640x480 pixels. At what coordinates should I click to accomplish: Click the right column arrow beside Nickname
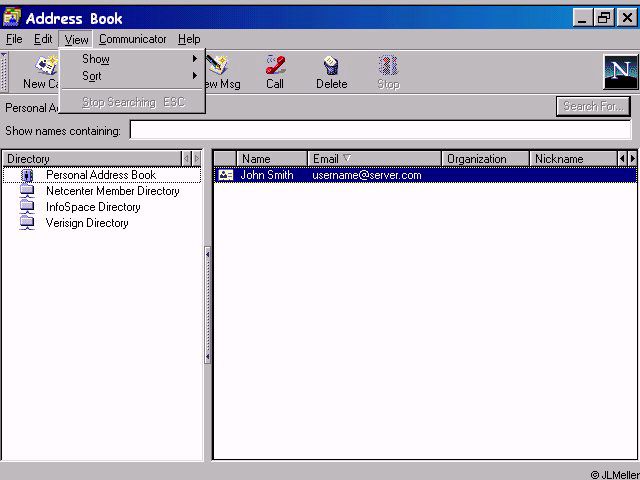point(633,158)
